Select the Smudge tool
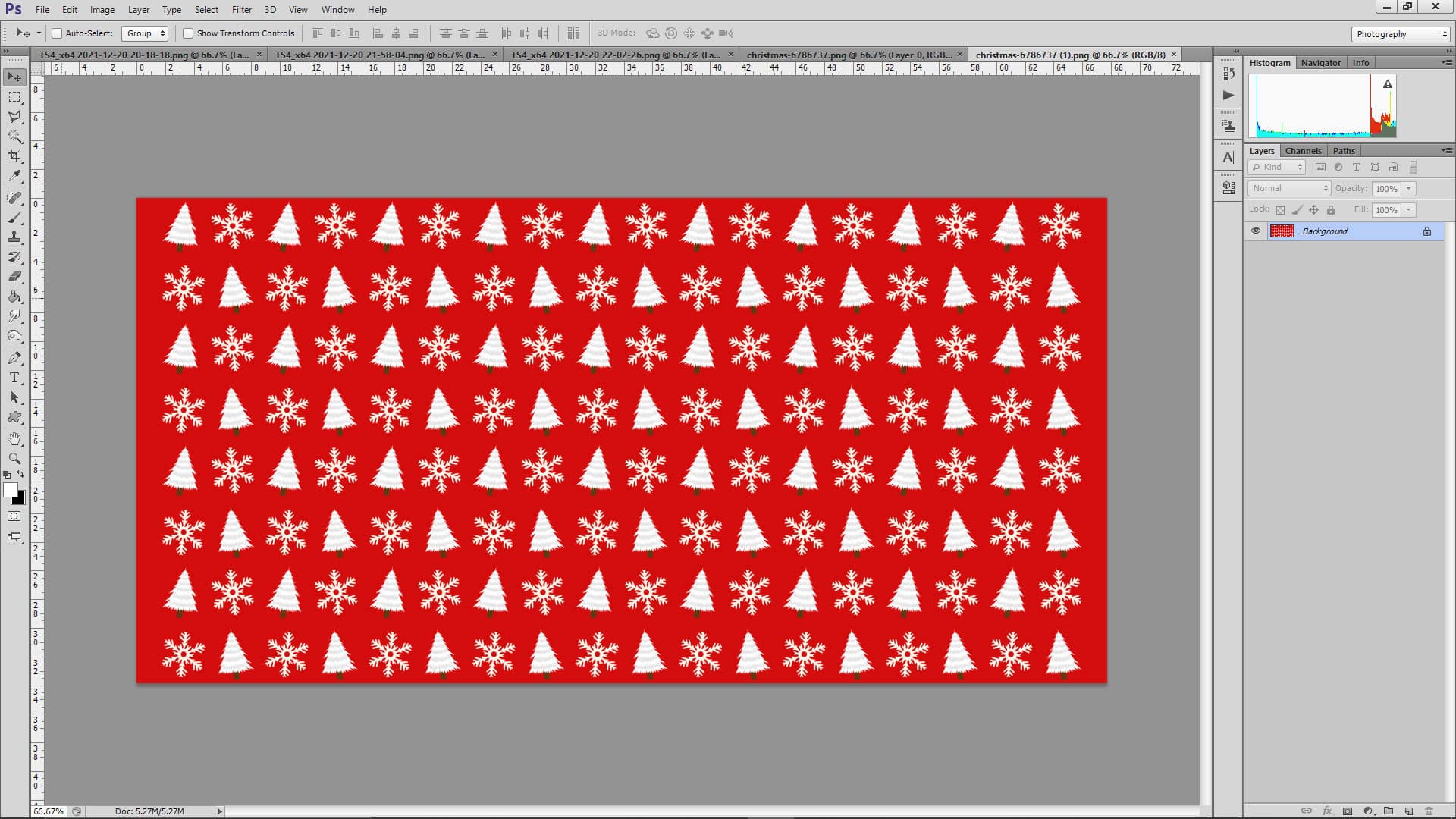The image size is (1456, 819). pyautogui.click(x=14, y=316)
